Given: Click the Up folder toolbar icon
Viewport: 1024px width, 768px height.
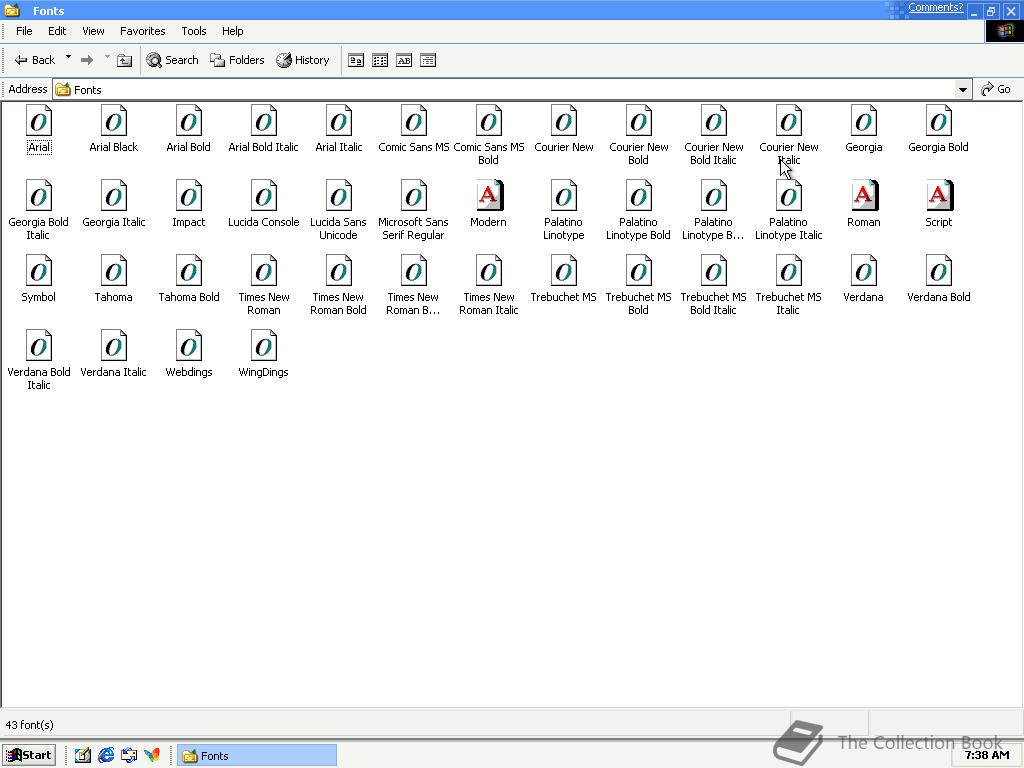Looking at the screenshot, I should (x=124, y=61).
